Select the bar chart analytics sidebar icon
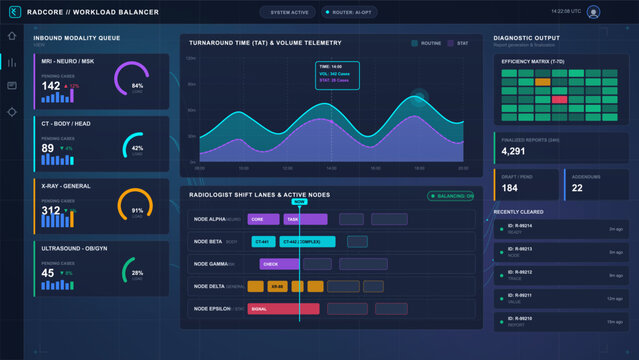Viewport: 639px width, 360px height. (x=12, y=62)
